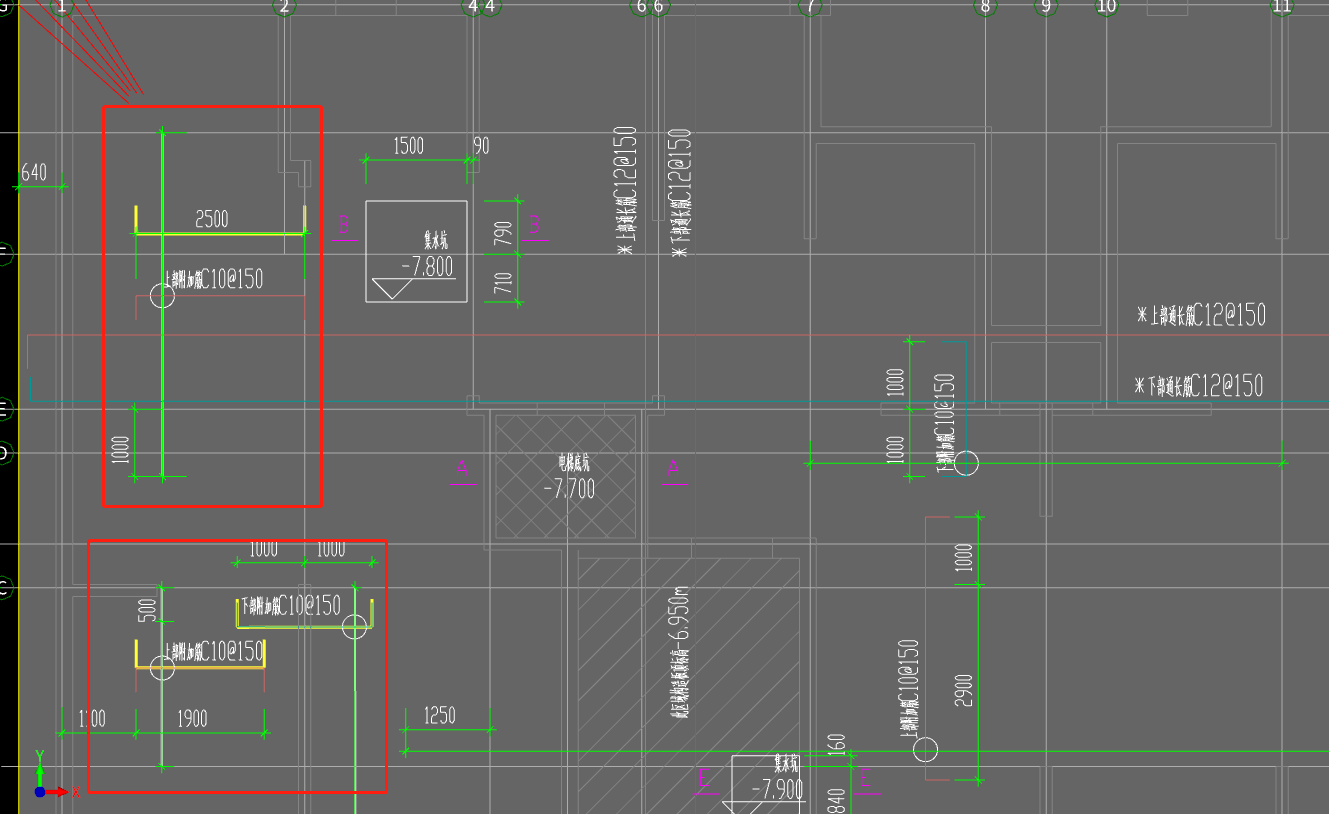The width and height of the screenshot is (1329, 814).
Task: Click the -7.800 sump pit elevation
Action: tap(427, 266)
